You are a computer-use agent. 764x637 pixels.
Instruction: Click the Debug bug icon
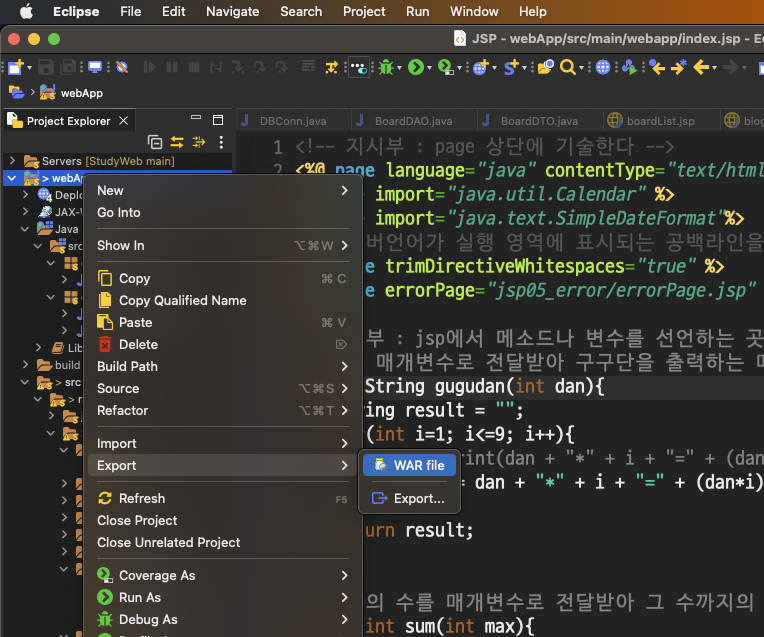coord(386,67)
